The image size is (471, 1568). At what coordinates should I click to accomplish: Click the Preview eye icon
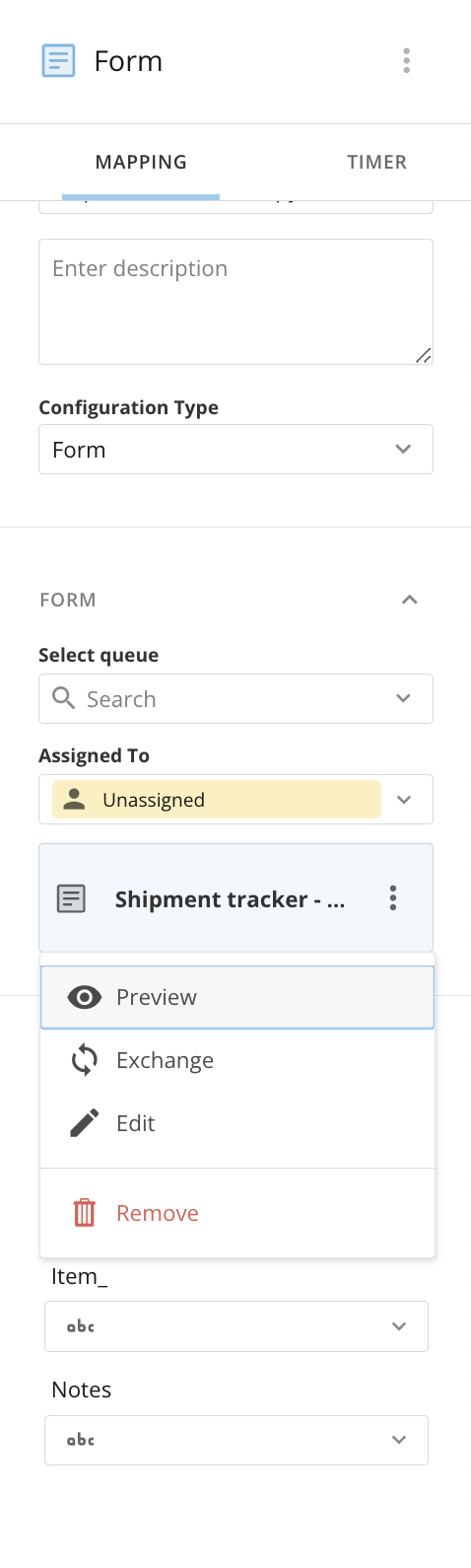[x=85, y=997]
